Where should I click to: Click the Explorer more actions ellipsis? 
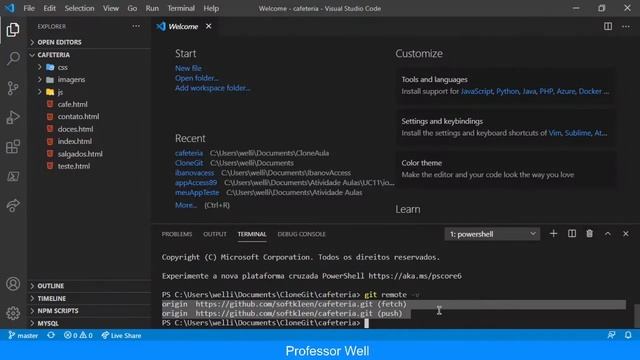point(136,26)
